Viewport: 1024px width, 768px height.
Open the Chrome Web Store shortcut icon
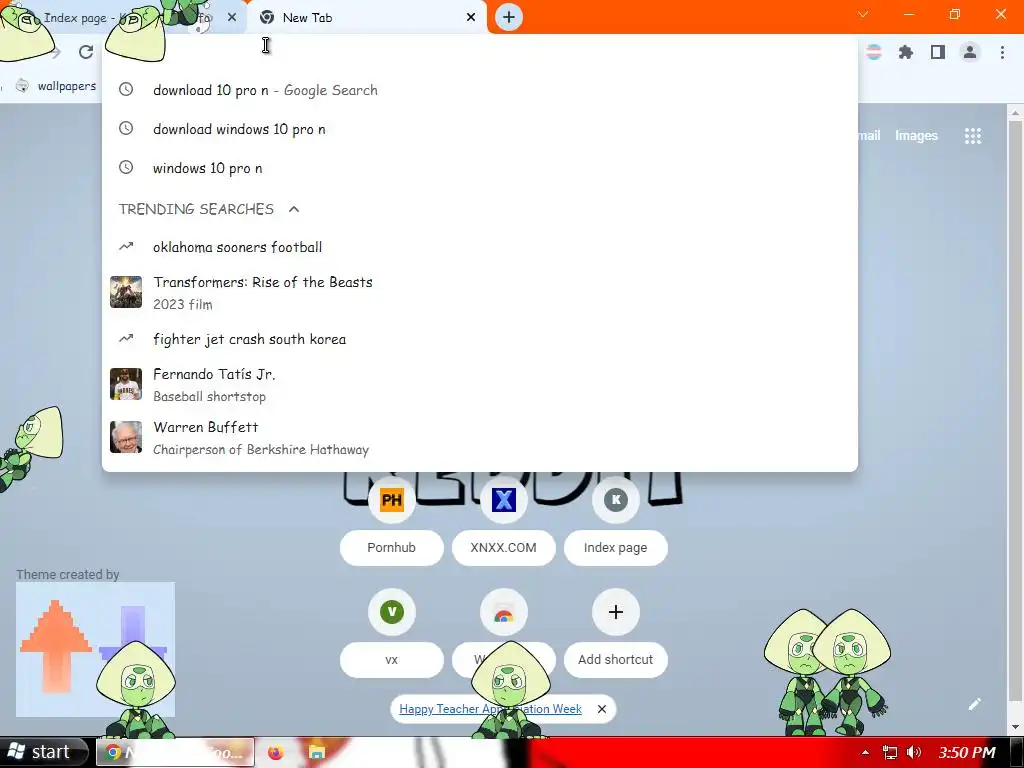[x=504, y=612]
